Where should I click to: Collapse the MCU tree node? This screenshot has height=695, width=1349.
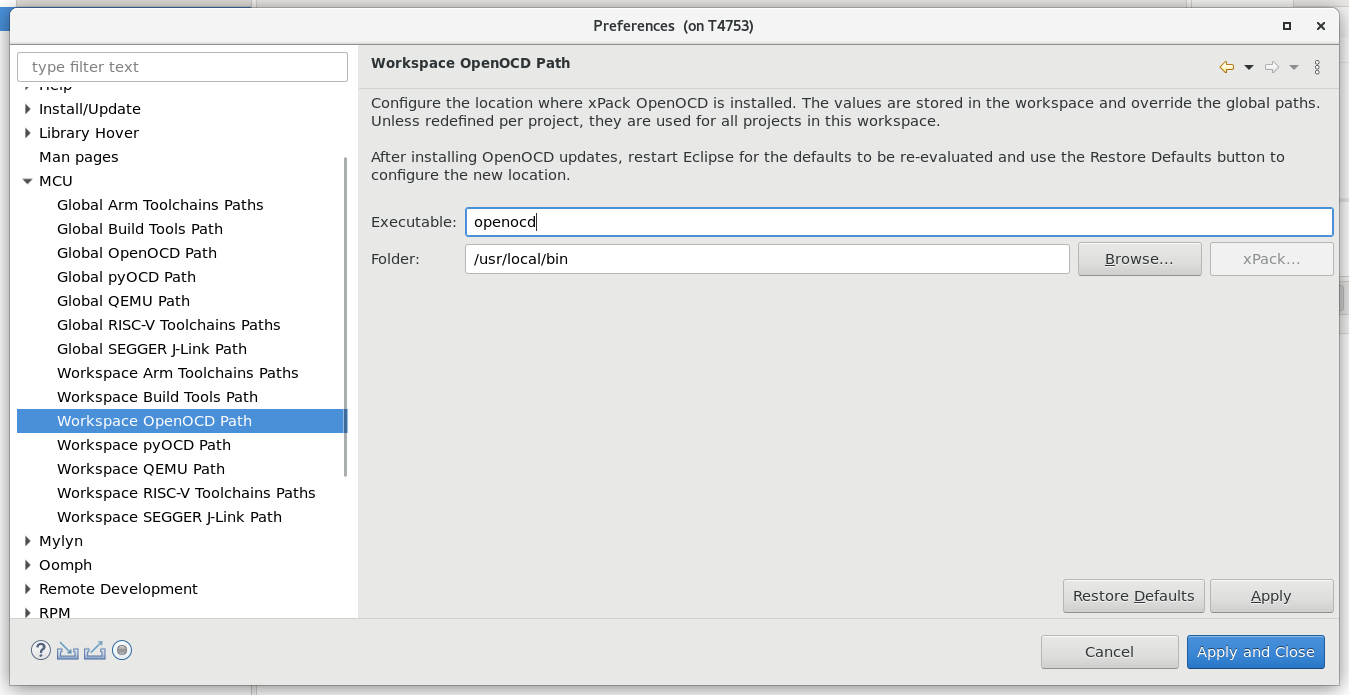coord(28,181)
